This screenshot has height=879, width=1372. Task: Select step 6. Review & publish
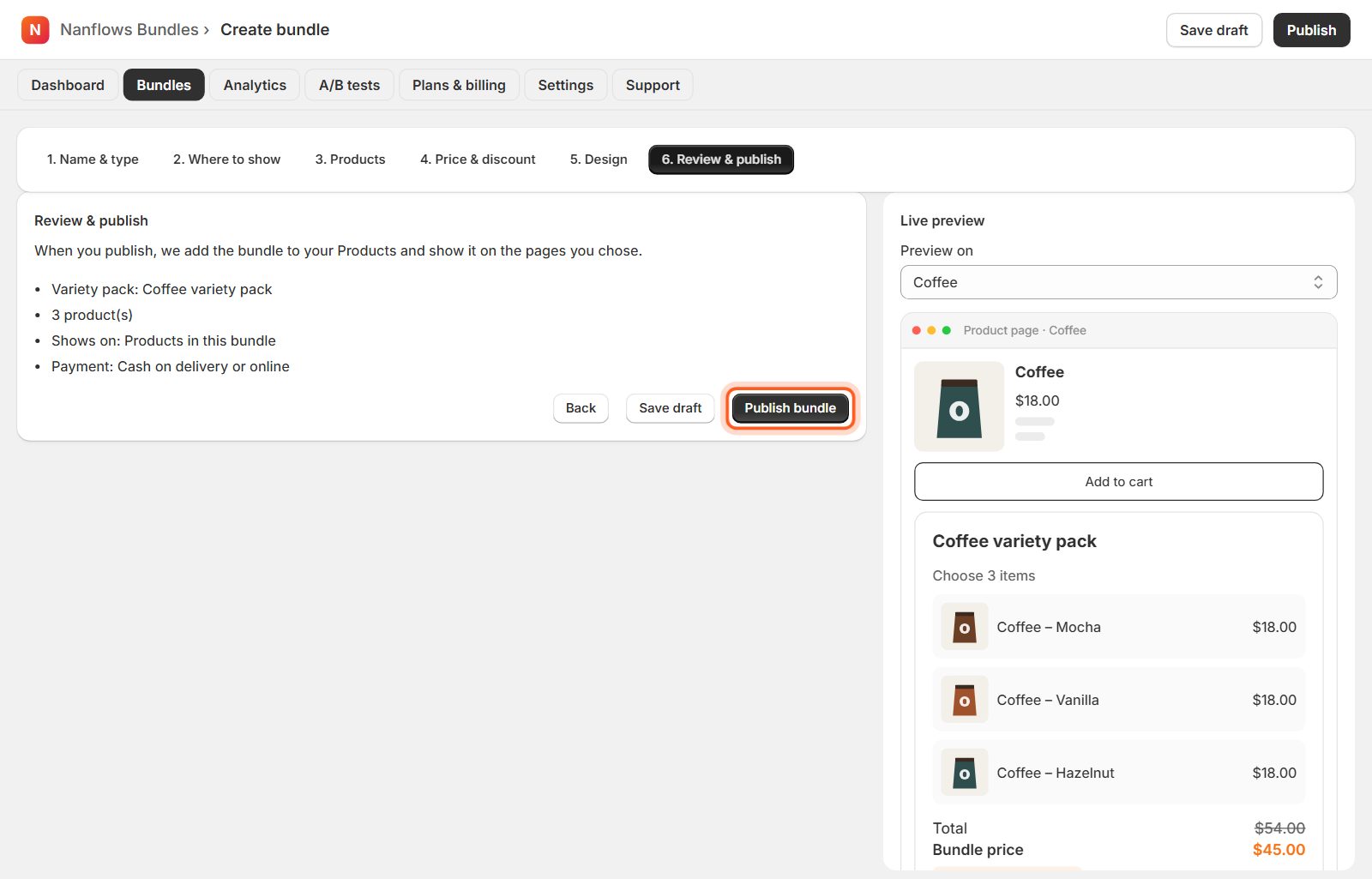click(x=721, y=160)
